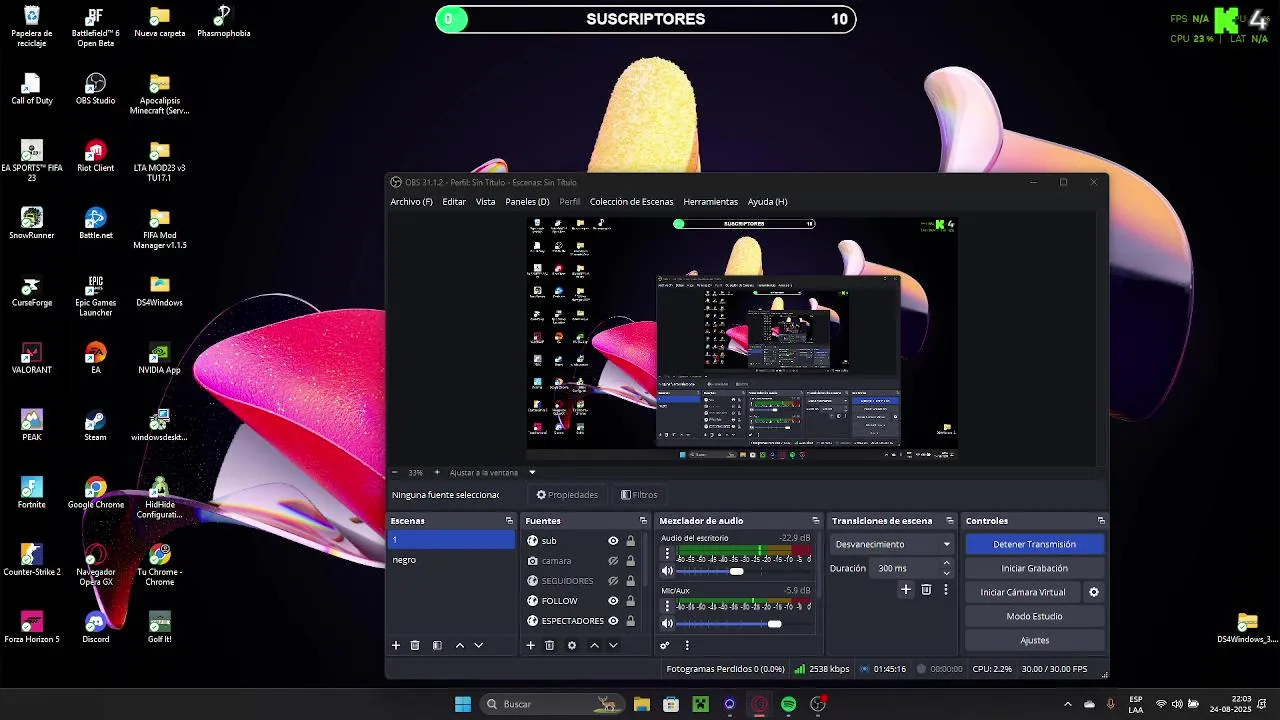The width and height of the screenshot is (1280, 720).
Task: Hide the FOLLOW source
Action: click(613, 601)
